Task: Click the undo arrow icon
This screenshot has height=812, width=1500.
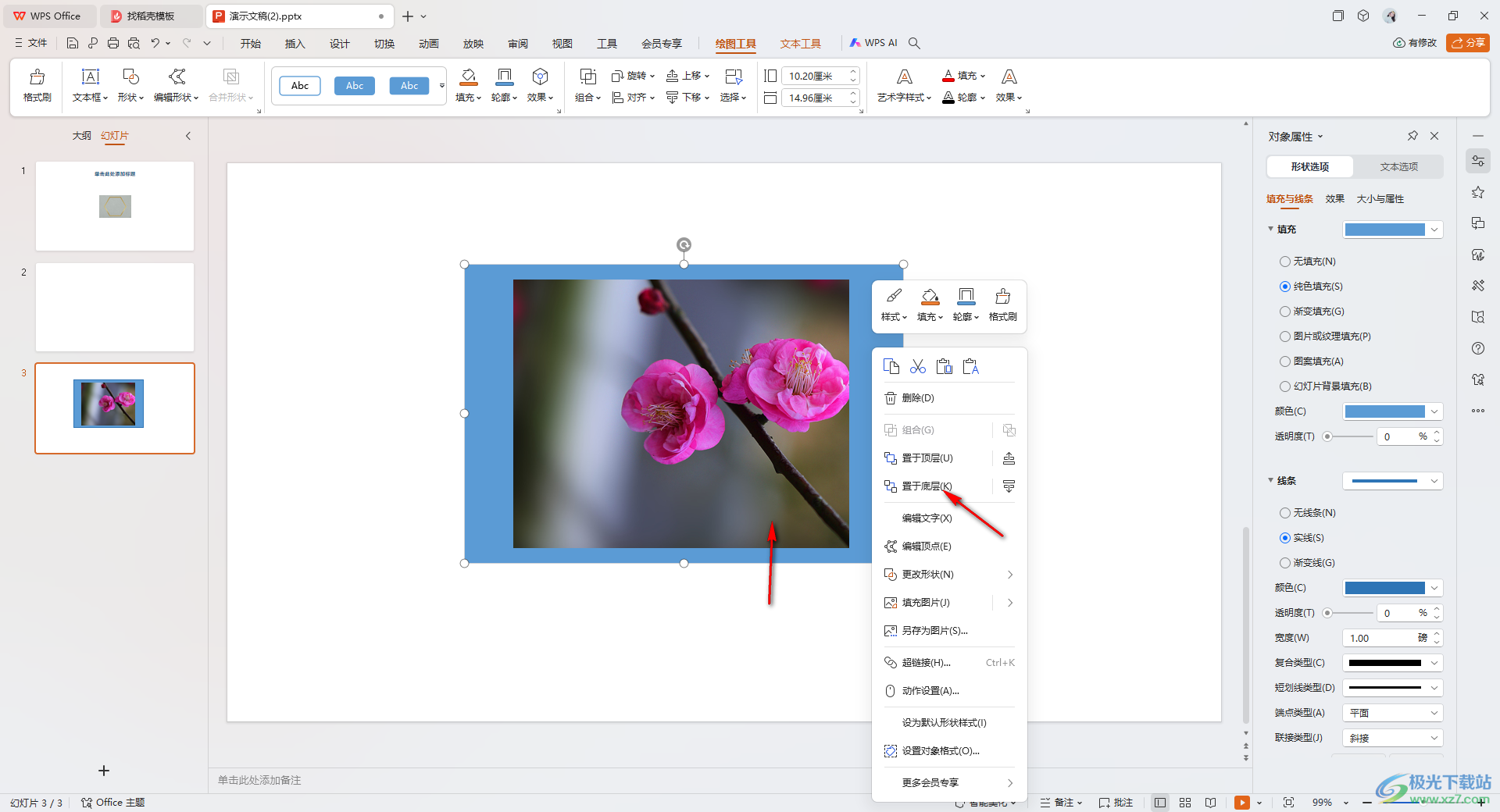Action: (155, 43)
